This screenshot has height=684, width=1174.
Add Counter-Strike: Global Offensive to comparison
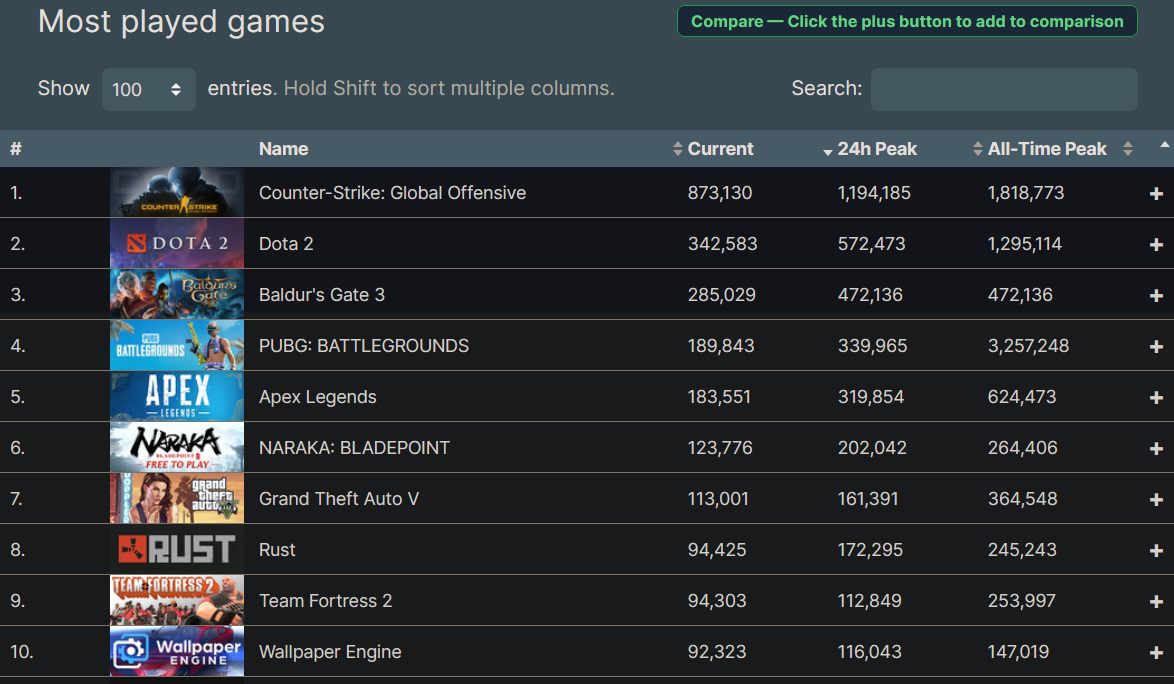1156,193
